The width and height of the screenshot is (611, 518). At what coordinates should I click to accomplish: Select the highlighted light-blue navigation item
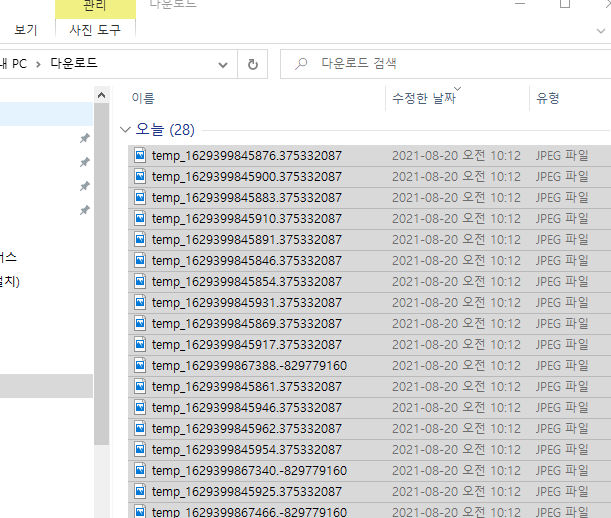pos(46,114)
